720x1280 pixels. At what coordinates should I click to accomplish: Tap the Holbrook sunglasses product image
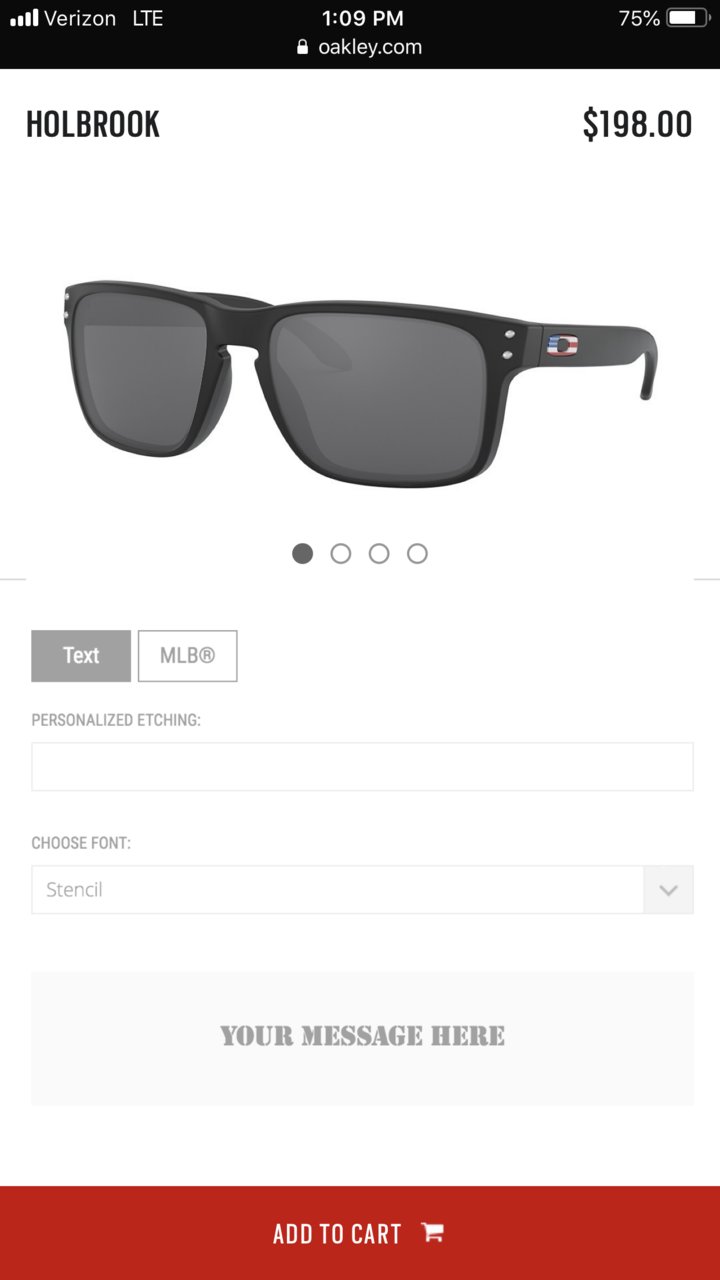click(360, 382)
